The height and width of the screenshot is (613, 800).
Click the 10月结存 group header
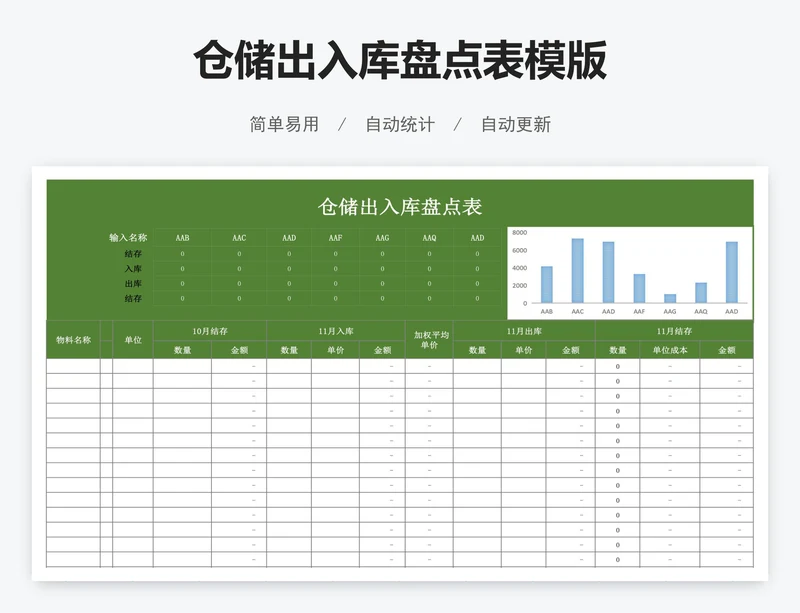click(x=210, y=331)
